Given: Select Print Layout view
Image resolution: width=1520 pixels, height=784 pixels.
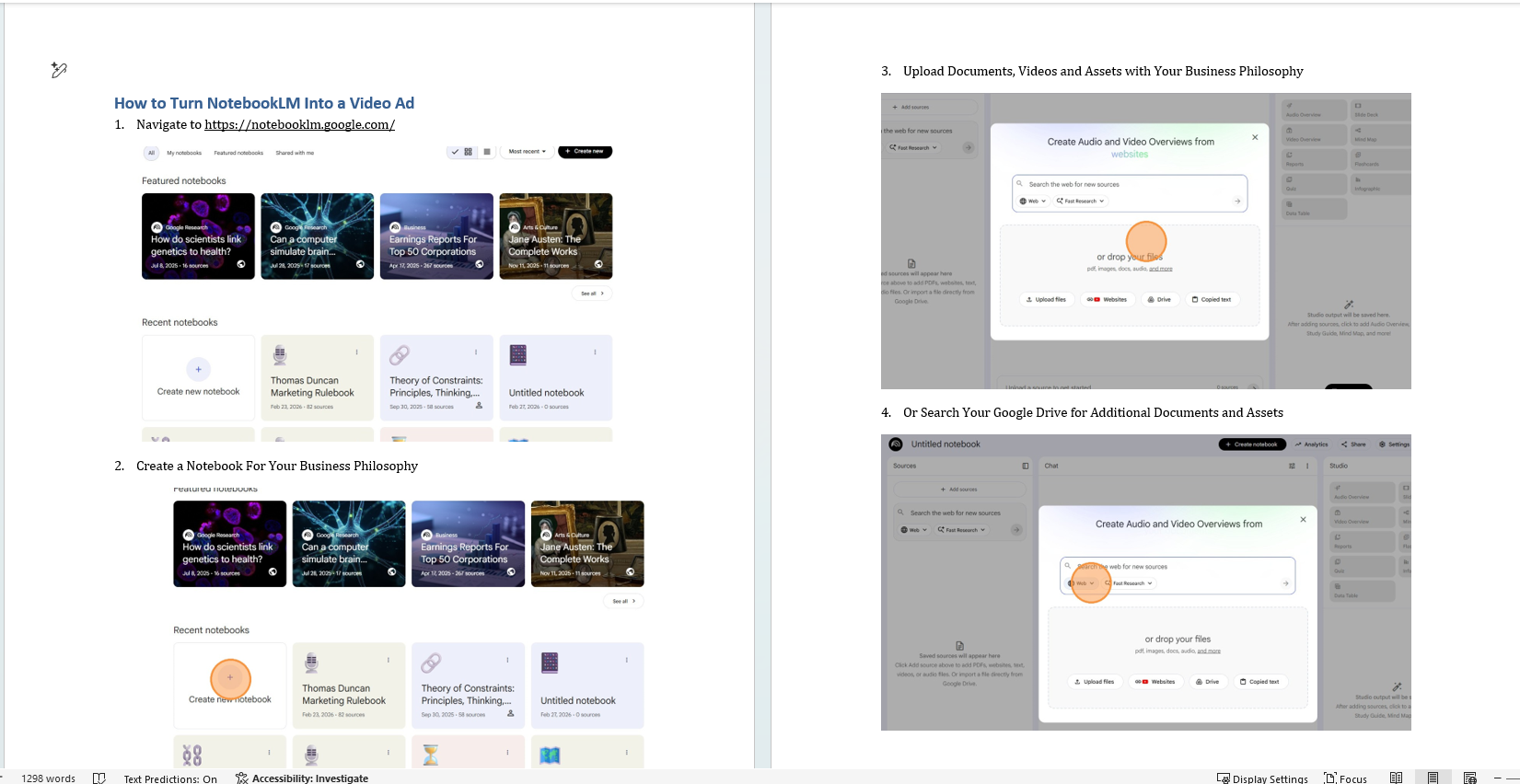Looking at the screenshot, I should tap(1433, 778).
